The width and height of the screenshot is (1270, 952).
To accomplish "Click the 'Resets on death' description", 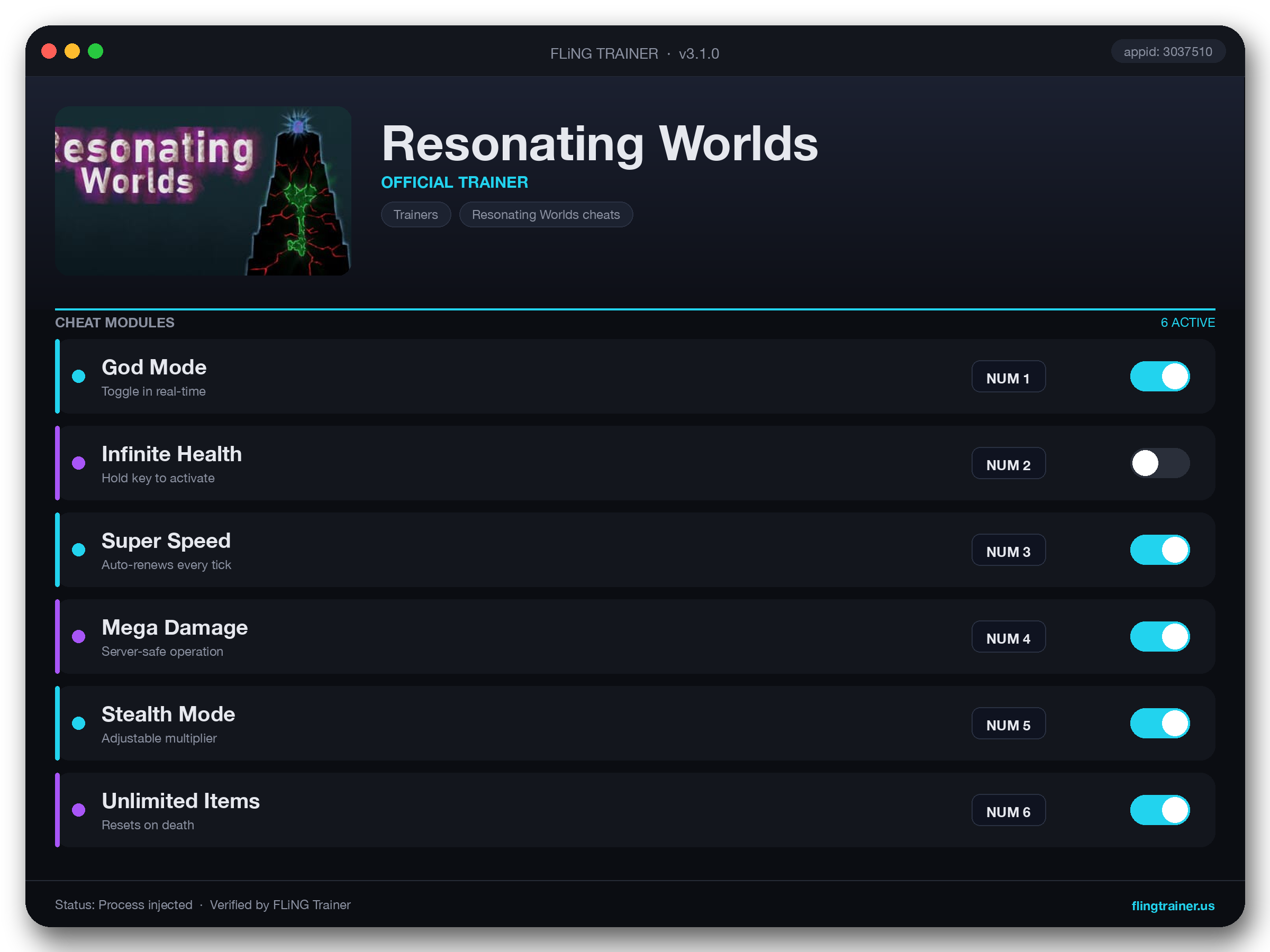I will [148, 825].
